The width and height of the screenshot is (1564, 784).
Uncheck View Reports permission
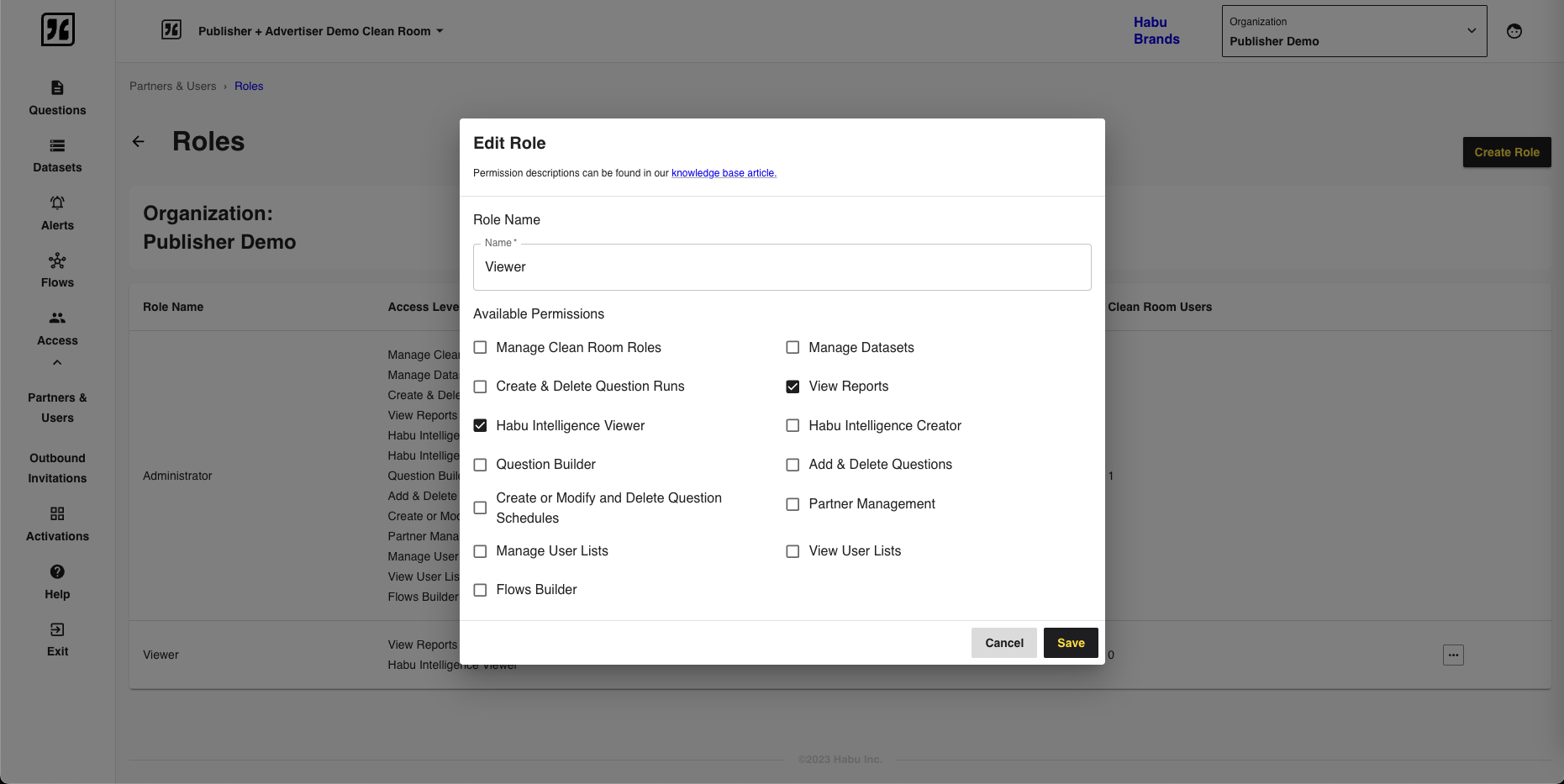pos(793,387)
